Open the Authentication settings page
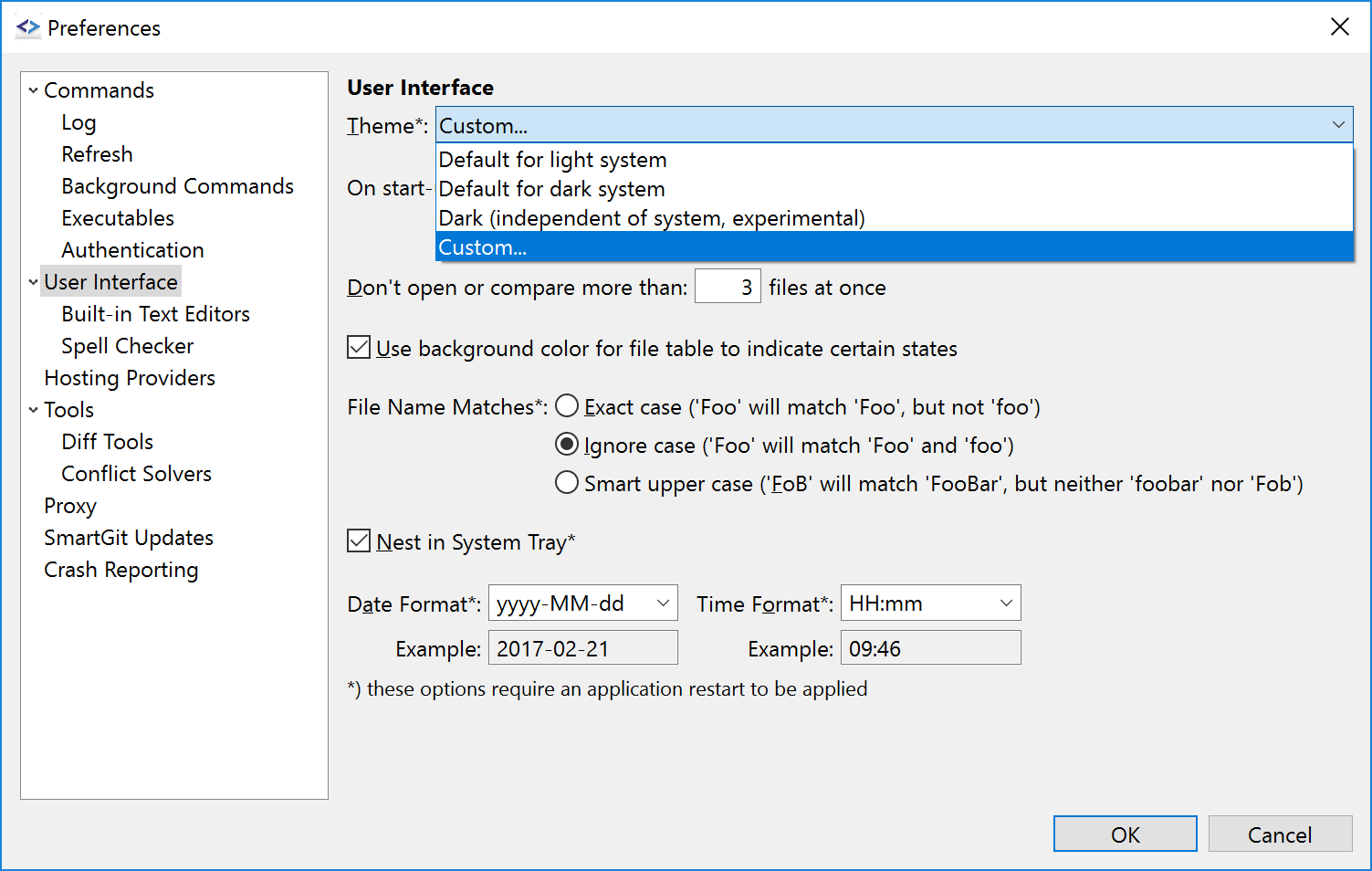Image resolution: width=1372 pixels, height=871 pixels. pyautogui.click(x=132, y=249)
